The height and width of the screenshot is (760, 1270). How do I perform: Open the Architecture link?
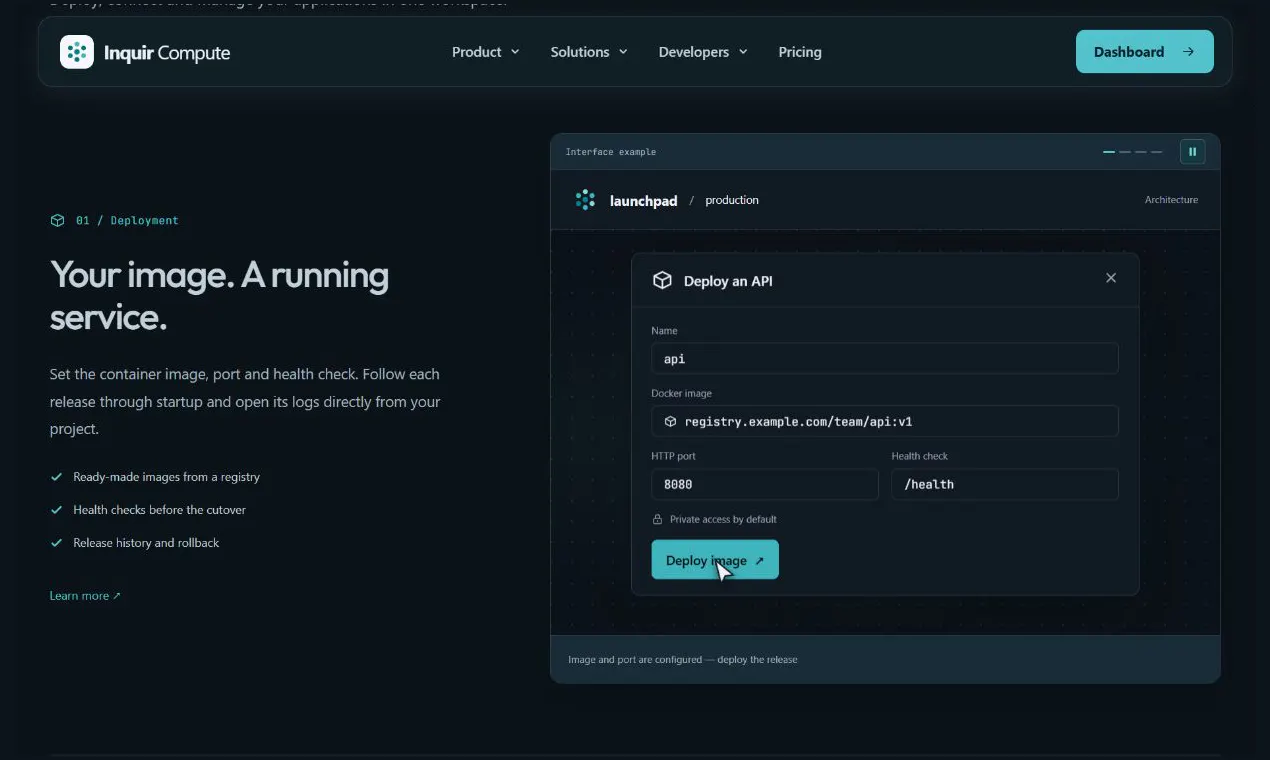[1171, 200]
